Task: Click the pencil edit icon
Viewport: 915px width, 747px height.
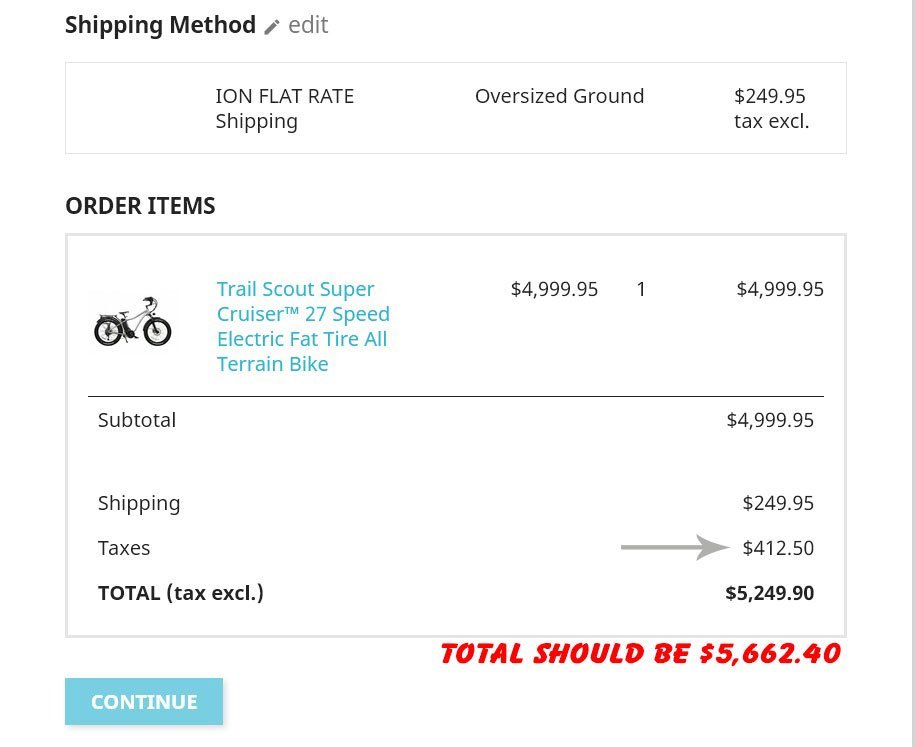Action: click(272, 27)
